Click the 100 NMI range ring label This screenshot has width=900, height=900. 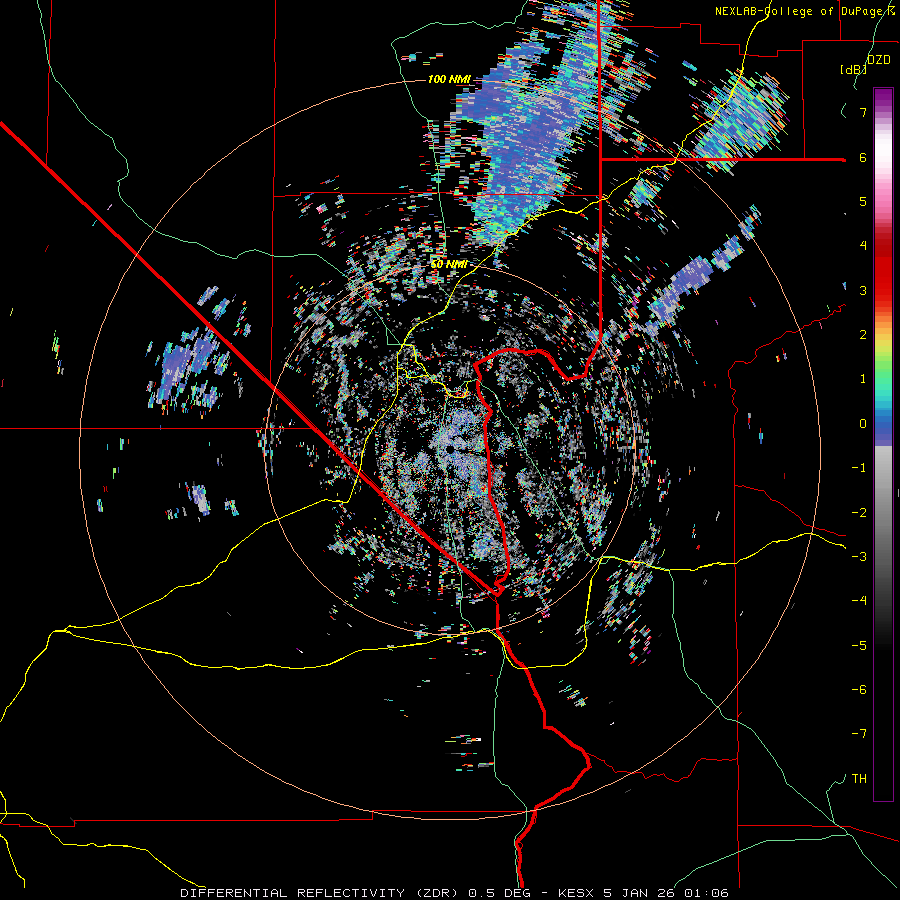click(x=449, y=79)
